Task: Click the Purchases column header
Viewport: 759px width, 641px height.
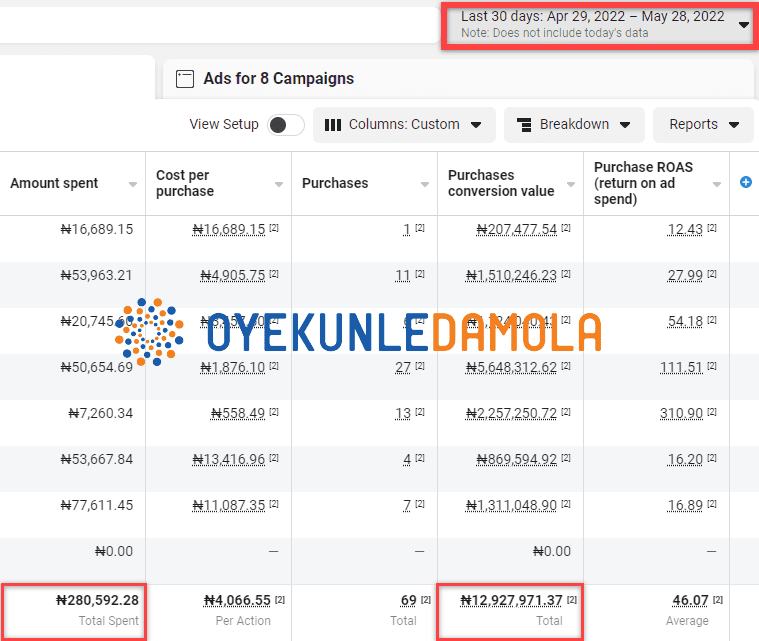Action: pyautogui.click(x=335, y=183)
